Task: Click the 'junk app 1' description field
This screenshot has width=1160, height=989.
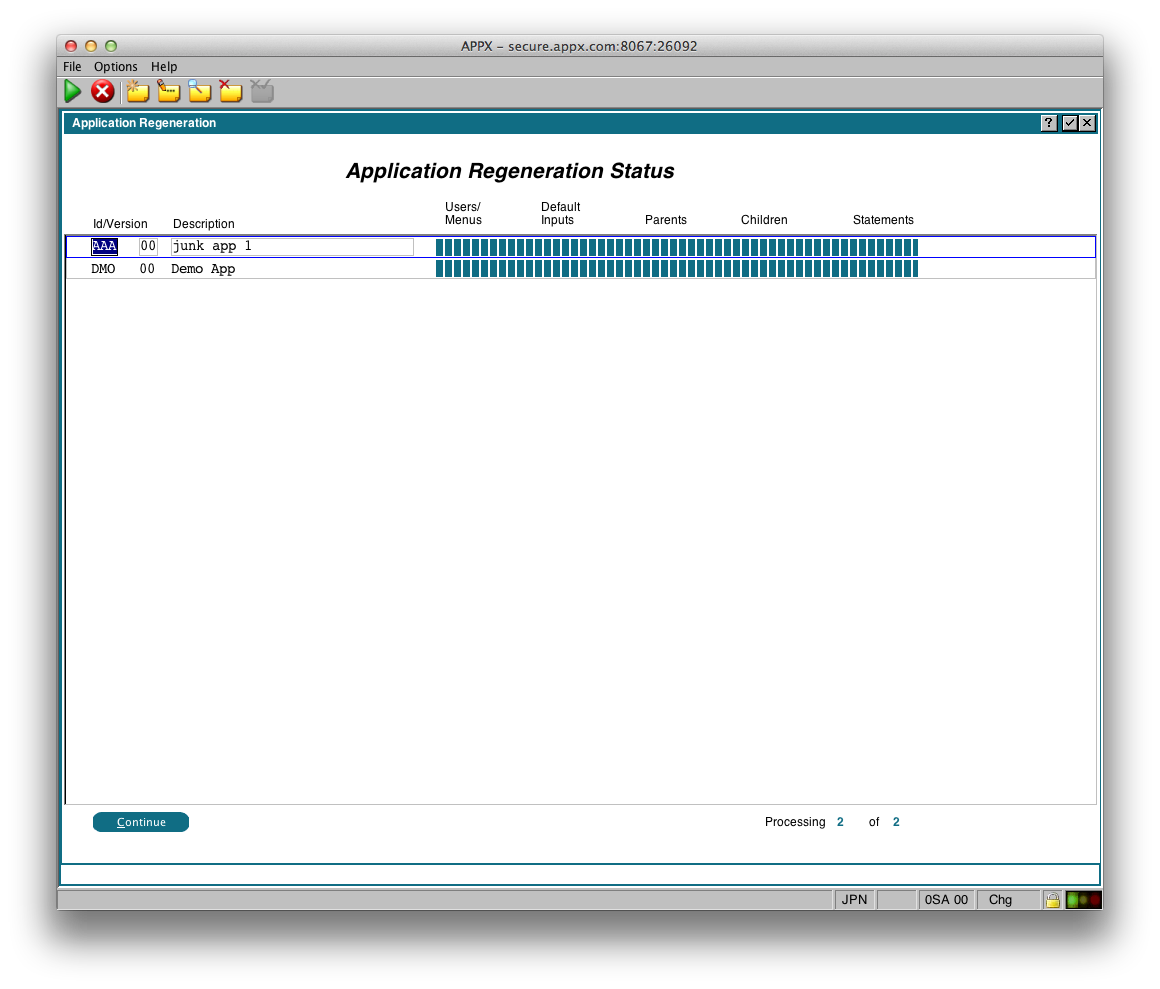Action: coord(292,247)
